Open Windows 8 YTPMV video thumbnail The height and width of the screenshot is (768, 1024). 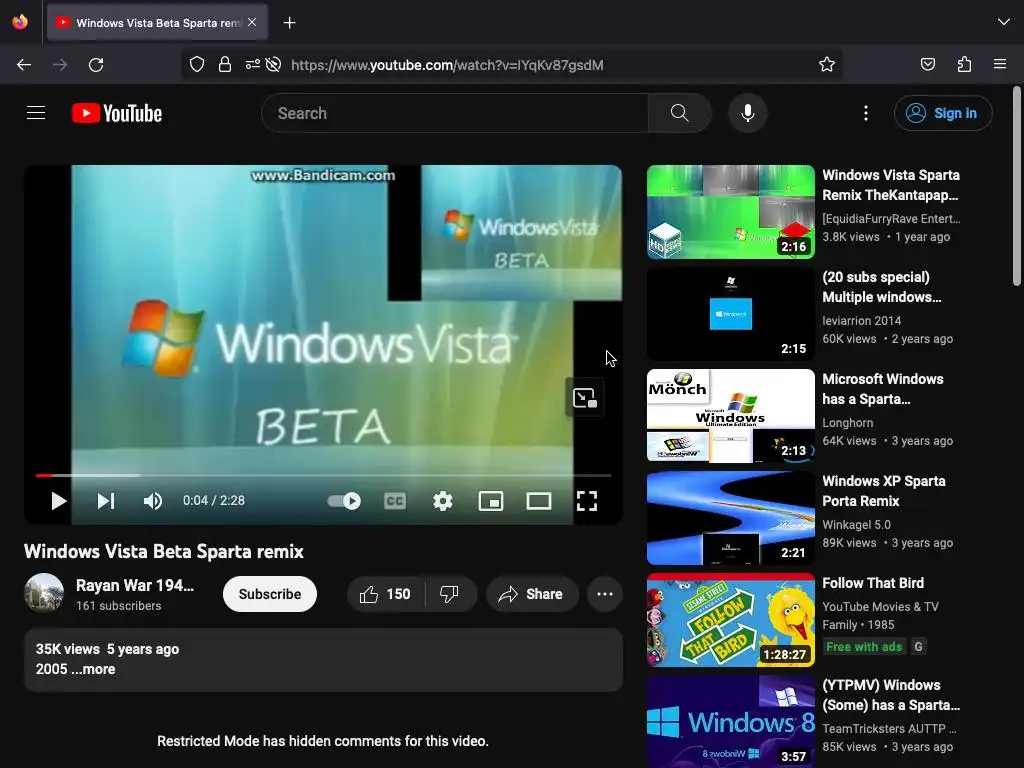tap(731, 722)
